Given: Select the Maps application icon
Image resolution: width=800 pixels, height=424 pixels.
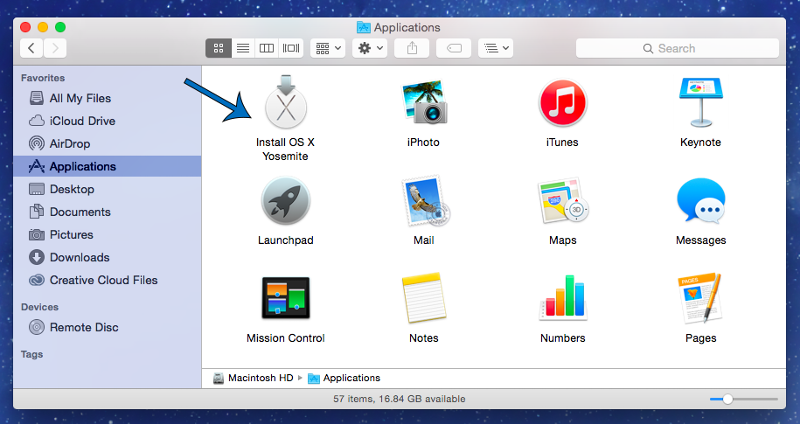Looking at the screenshot, I should (563, 201).
